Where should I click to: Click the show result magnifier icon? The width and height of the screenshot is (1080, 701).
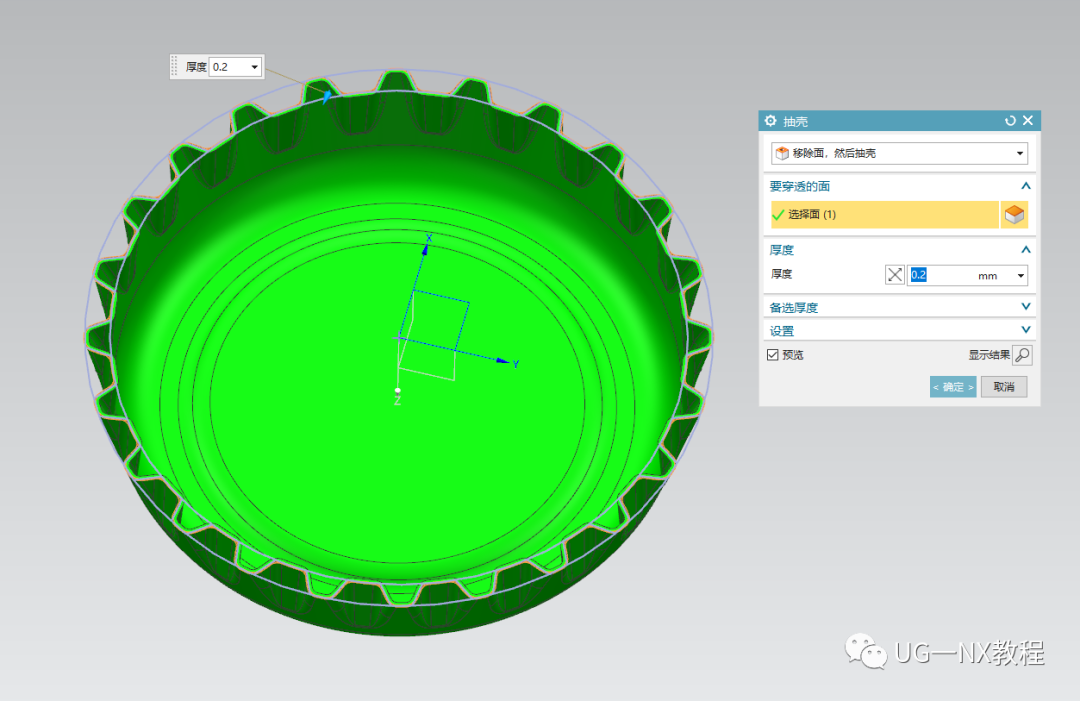coord(1022,355)
